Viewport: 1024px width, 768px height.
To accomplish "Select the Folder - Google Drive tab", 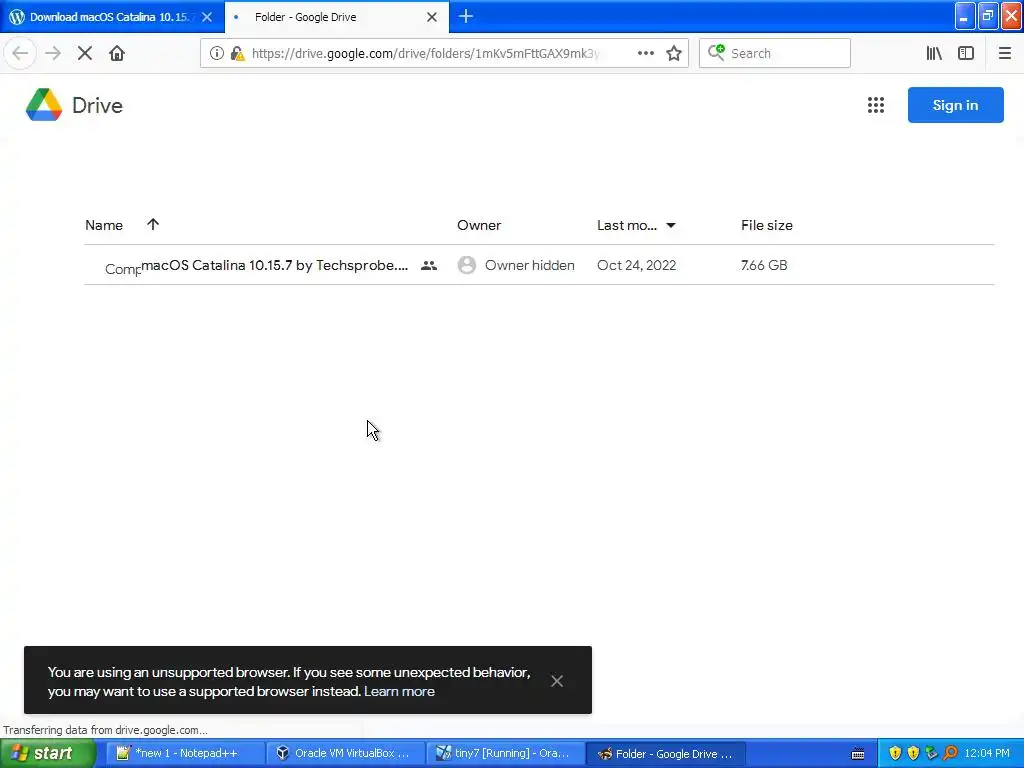I will tap(336, 17).
